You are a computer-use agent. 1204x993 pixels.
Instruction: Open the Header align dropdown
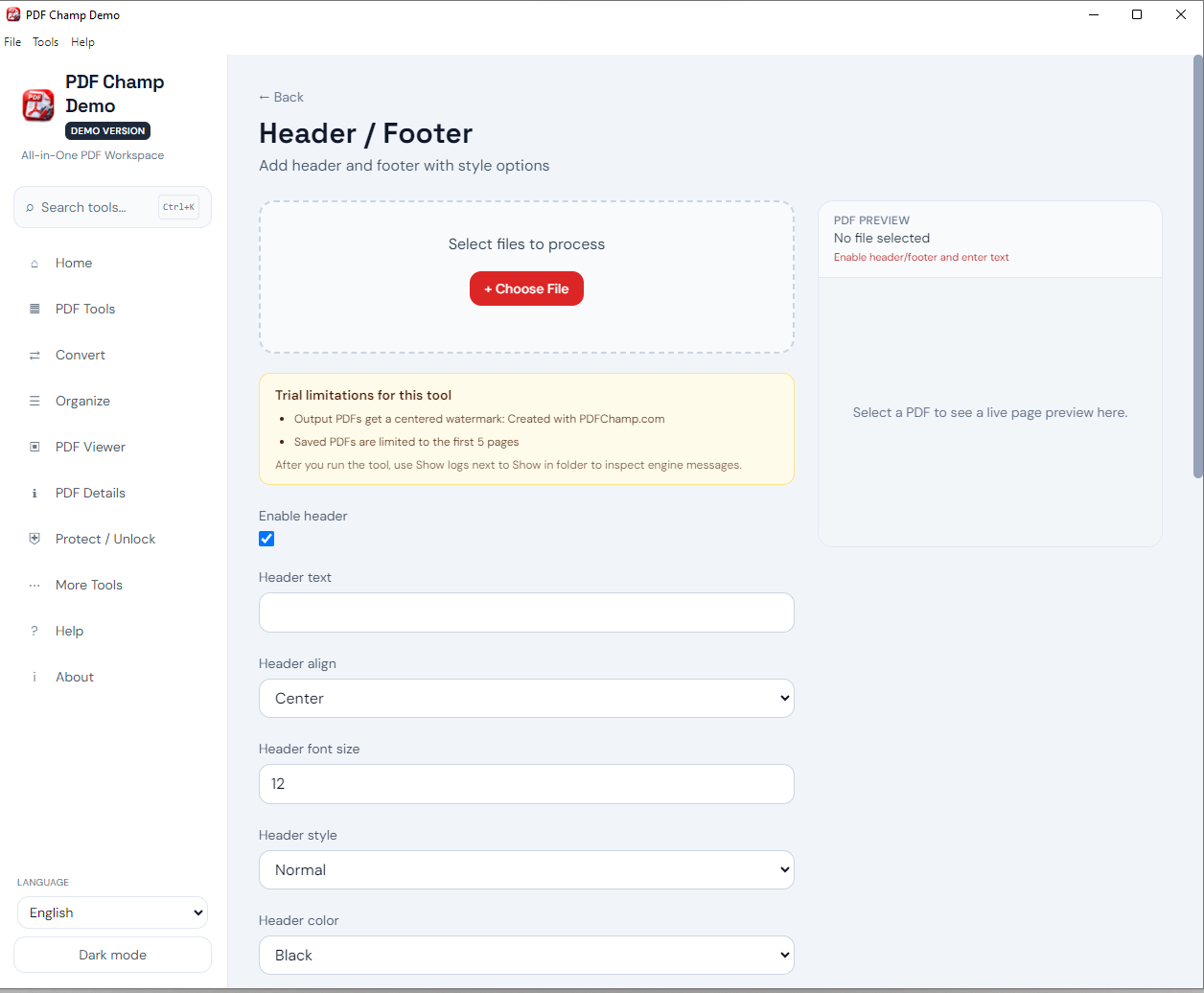click(x=526, y=698)
